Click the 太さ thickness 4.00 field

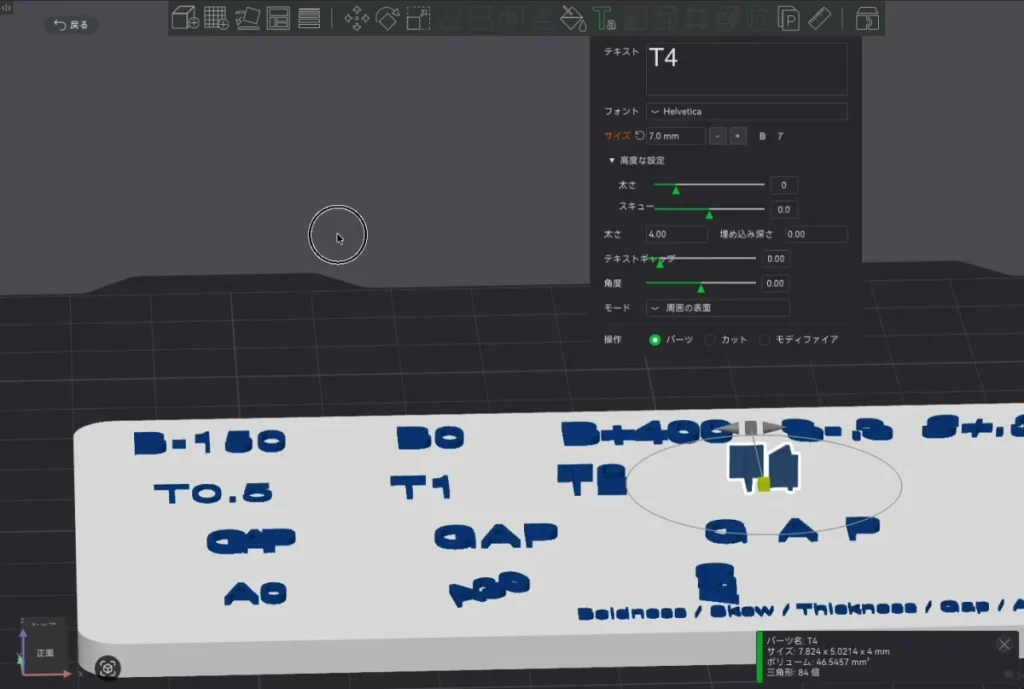click(x=677, y=234)
